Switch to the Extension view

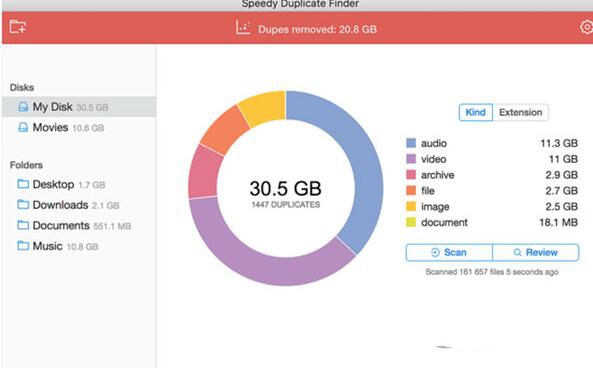(x=520, y=112)
